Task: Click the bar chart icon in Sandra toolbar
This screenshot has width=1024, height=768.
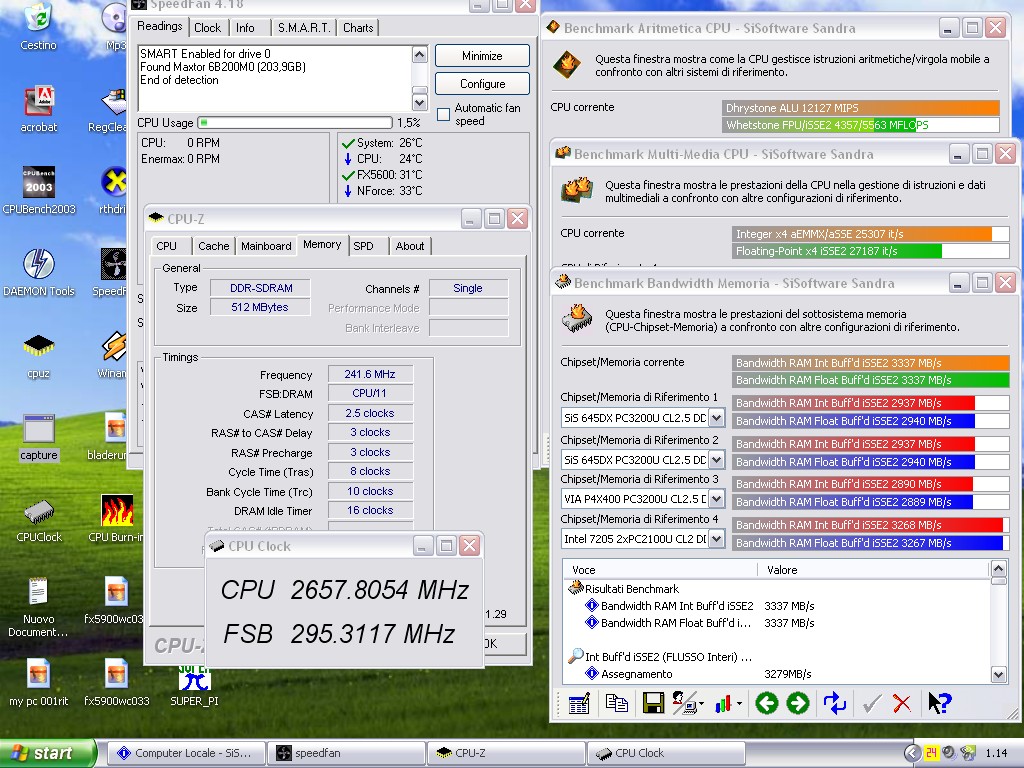Action: tap(723, 704)
